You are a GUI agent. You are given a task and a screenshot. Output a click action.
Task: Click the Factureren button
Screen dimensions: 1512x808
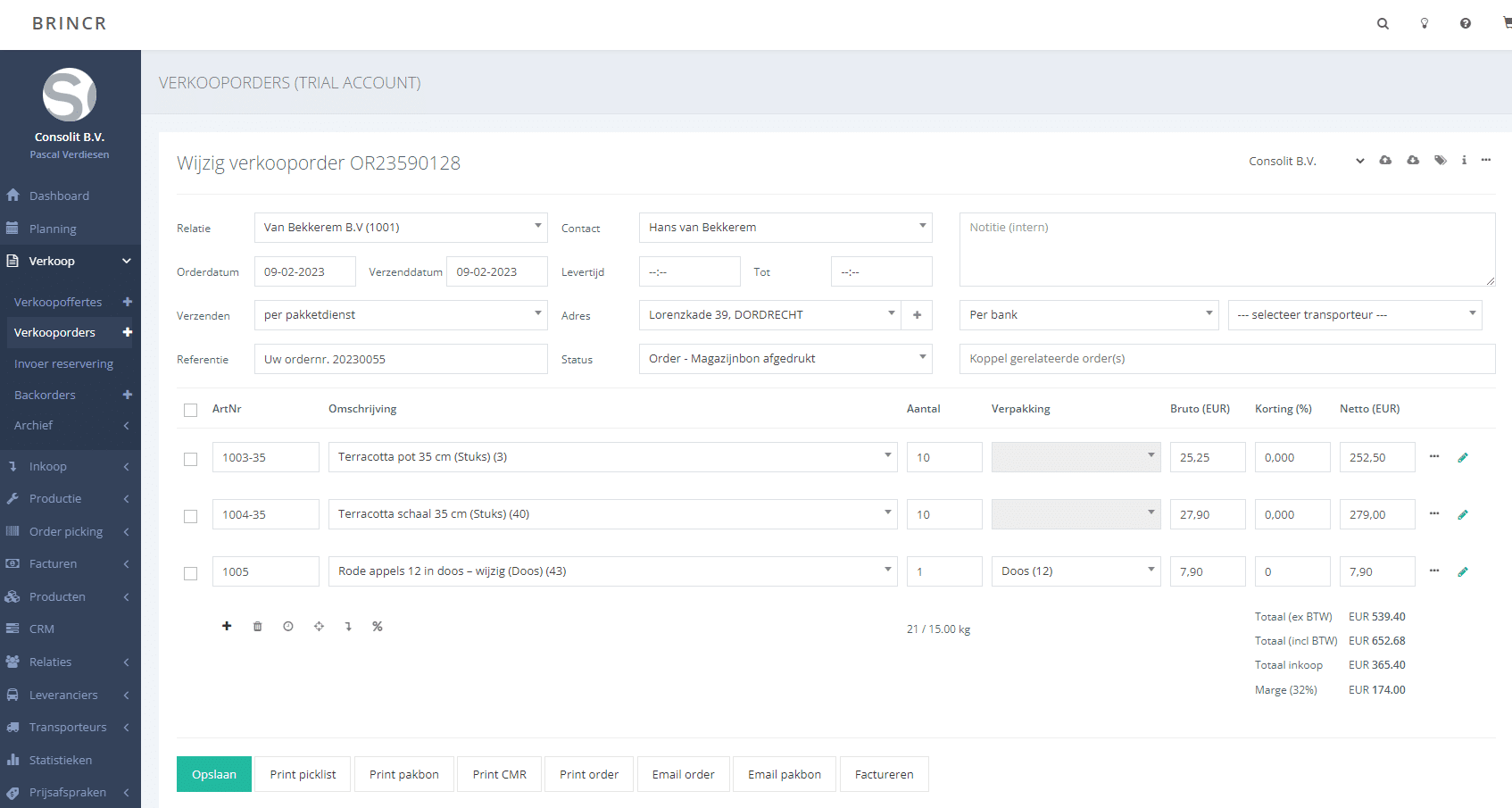point(884,774)
